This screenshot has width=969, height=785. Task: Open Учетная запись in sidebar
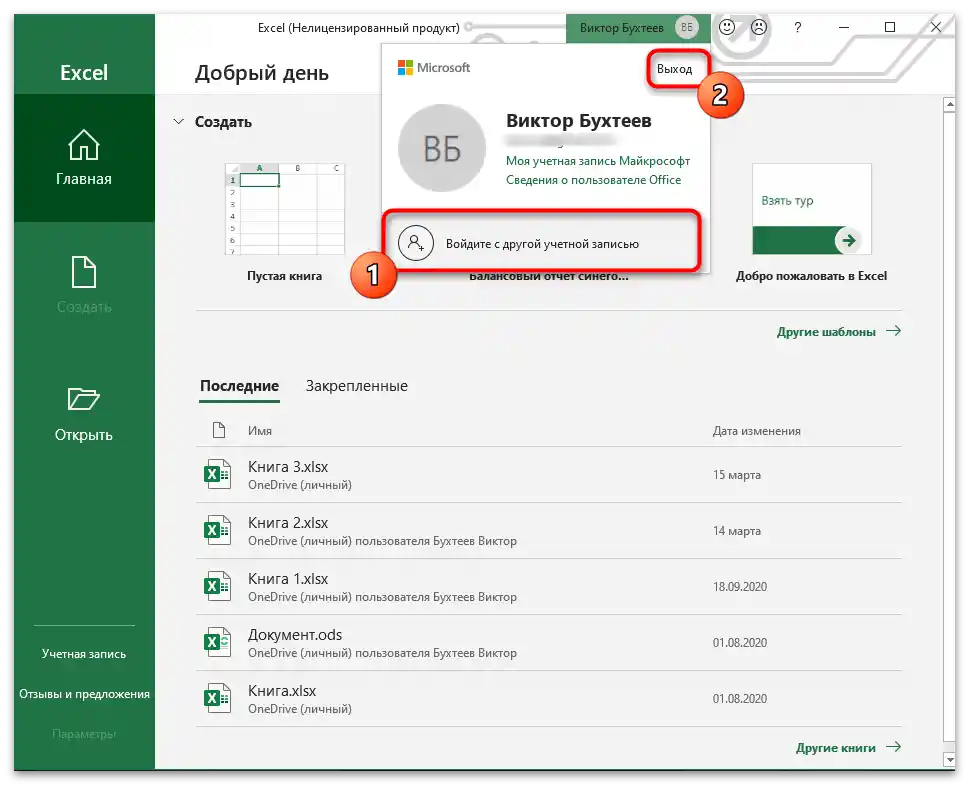coord(83,653)
